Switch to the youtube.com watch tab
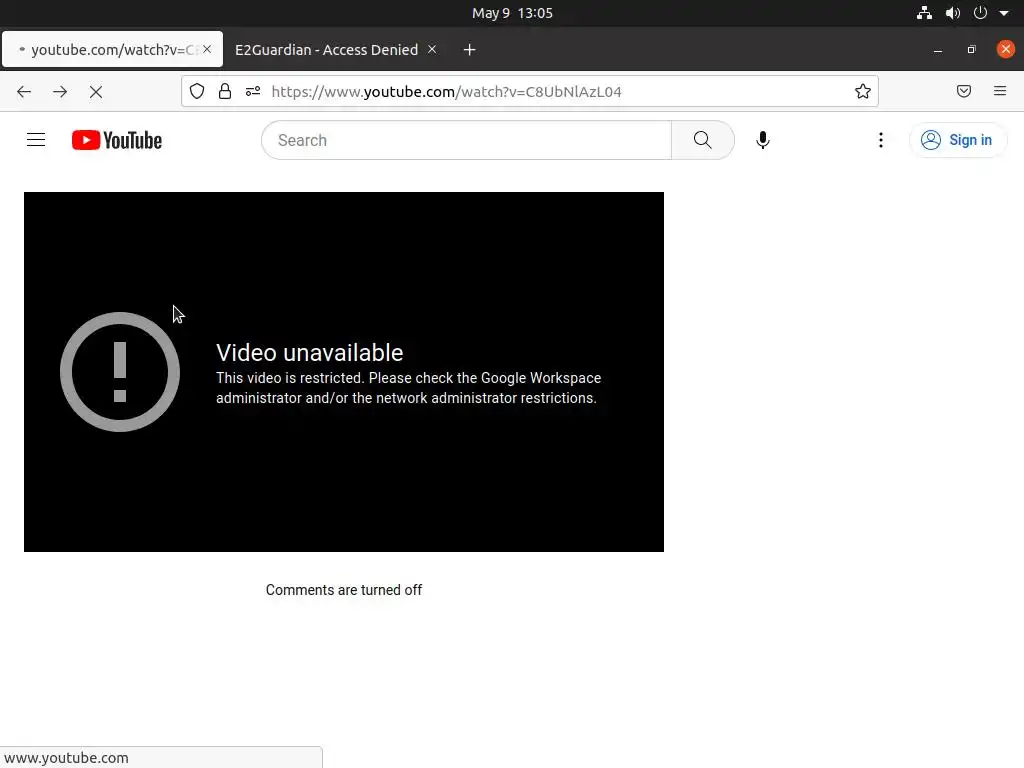This screenshot has height=768, width=1024. click(112, 50)
